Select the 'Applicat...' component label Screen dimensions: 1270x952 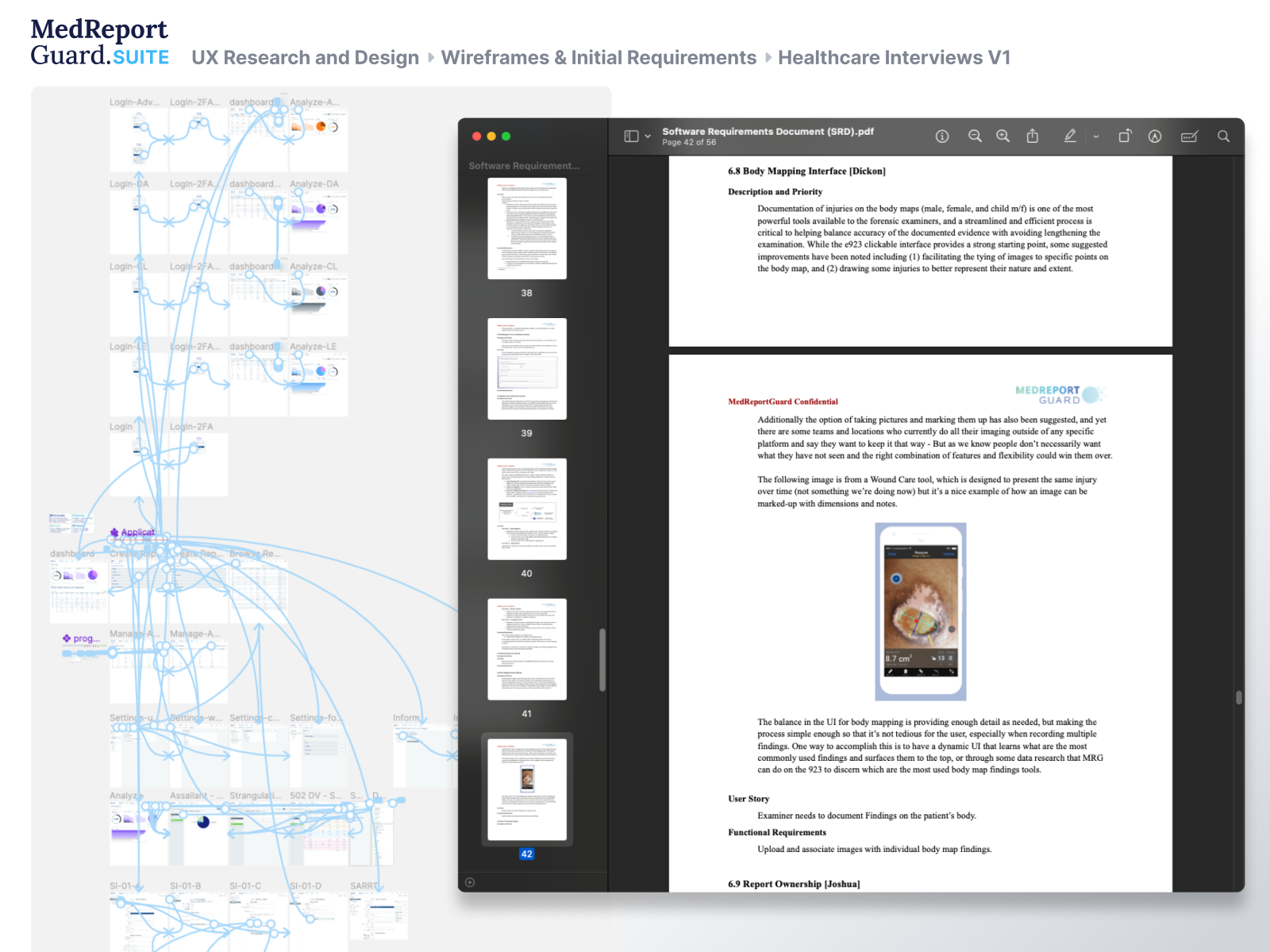[x=133, y=532]
